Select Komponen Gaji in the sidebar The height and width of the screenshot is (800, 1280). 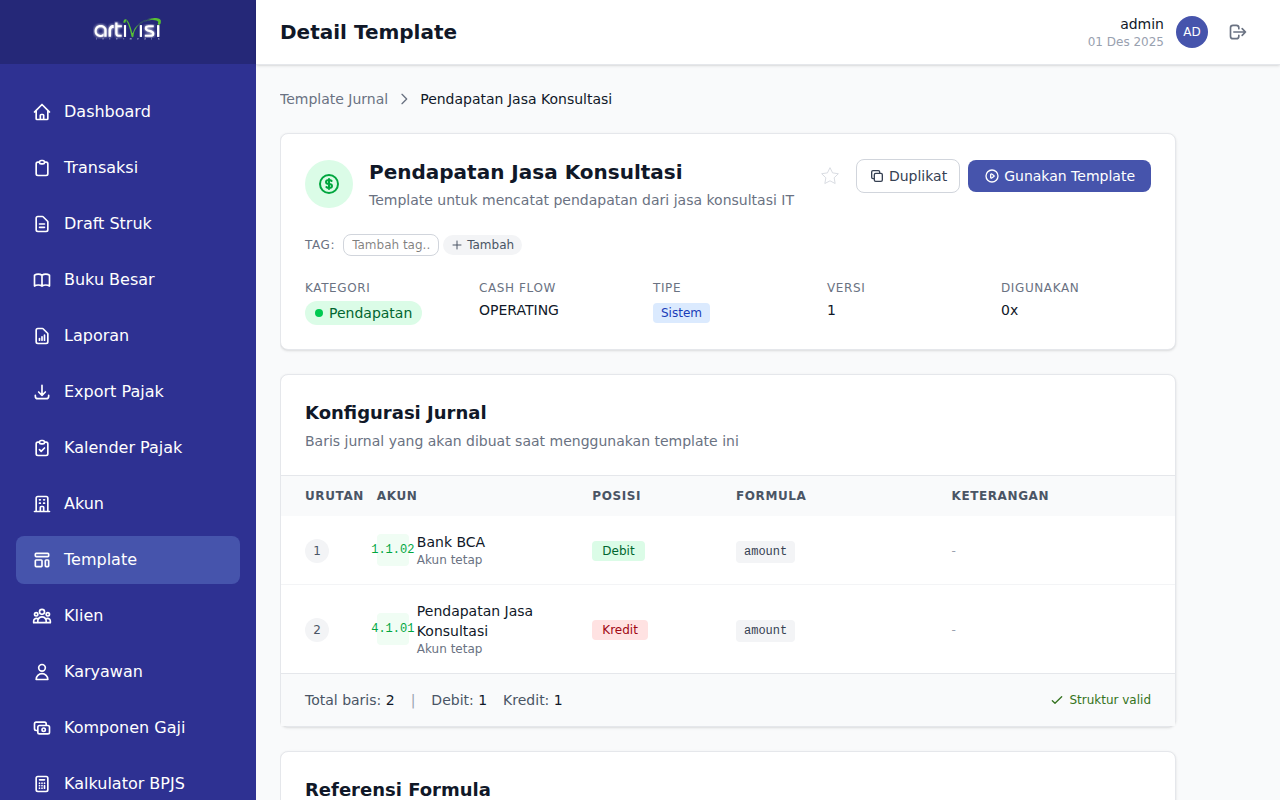point(124,728)
